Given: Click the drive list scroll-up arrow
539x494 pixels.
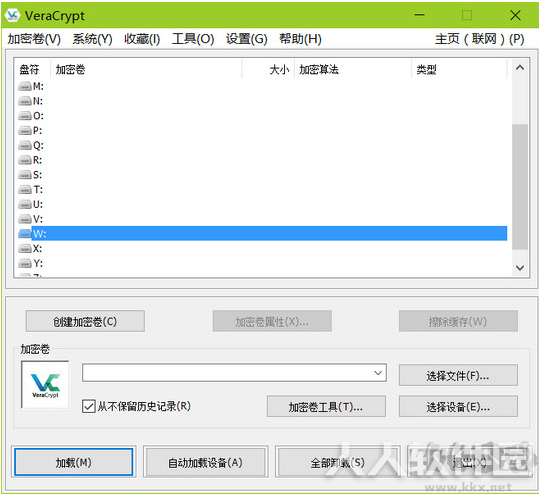Looking at the screenshot, I should pos(520,68).
